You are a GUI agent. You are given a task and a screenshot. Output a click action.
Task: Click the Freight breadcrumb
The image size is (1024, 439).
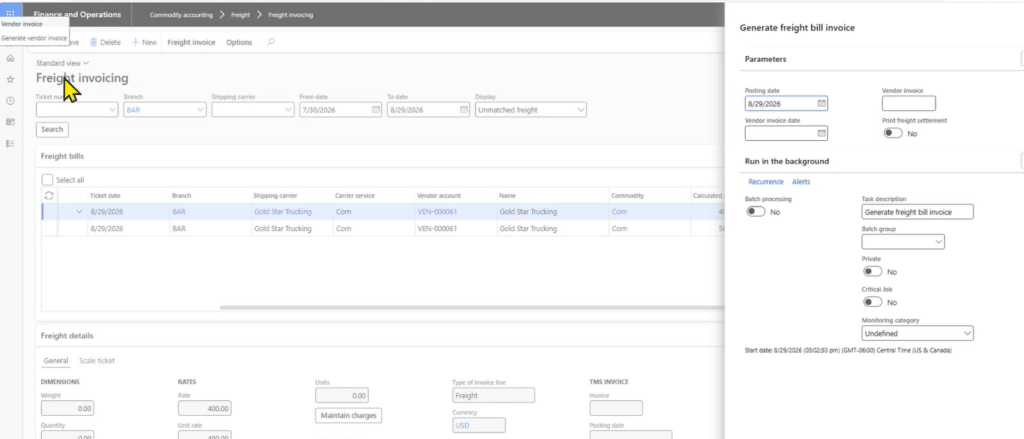[240, 14]
